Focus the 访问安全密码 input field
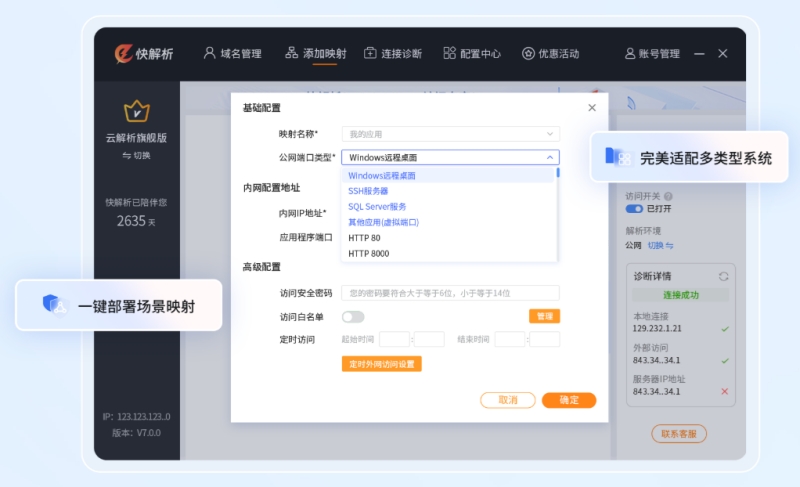Screen dimensions: 800x487 (x=451, y=293)
